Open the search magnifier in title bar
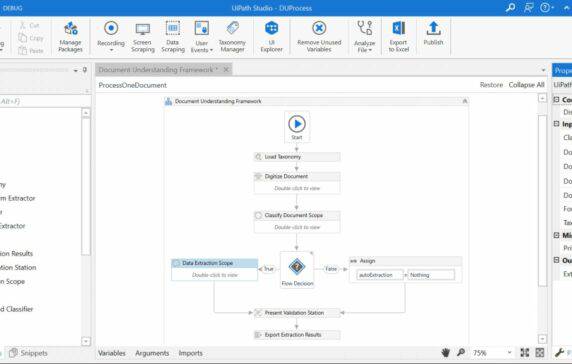Viewport: 572px width, 364px height. [510, 7]
